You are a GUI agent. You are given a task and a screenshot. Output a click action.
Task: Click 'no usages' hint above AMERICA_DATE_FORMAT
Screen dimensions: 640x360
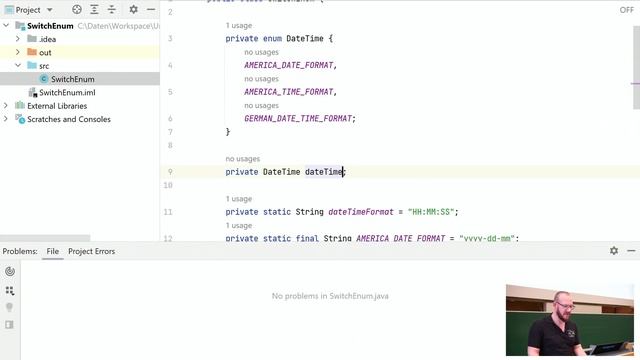(x=261, y=52)
